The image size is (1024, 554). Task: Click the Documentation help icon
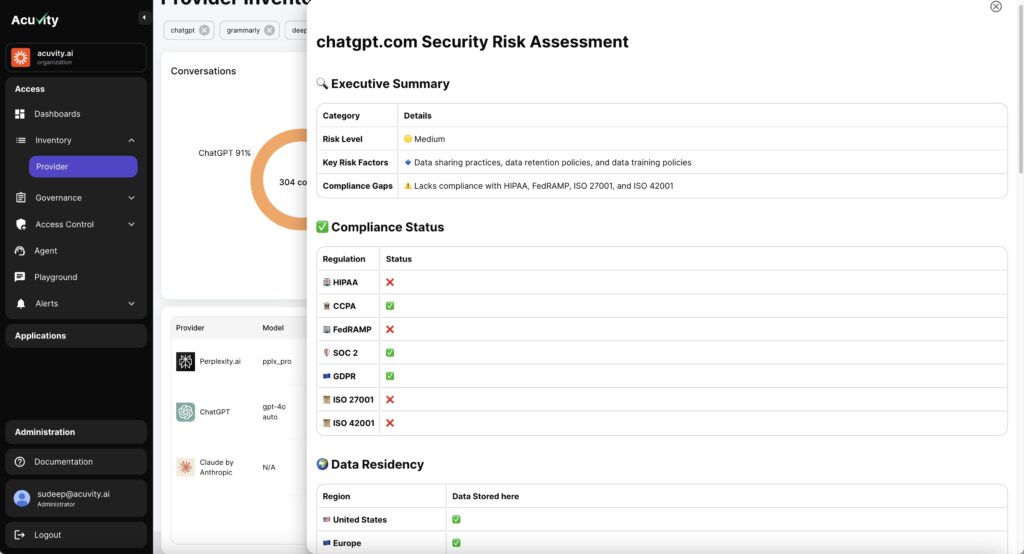(20, 462)
